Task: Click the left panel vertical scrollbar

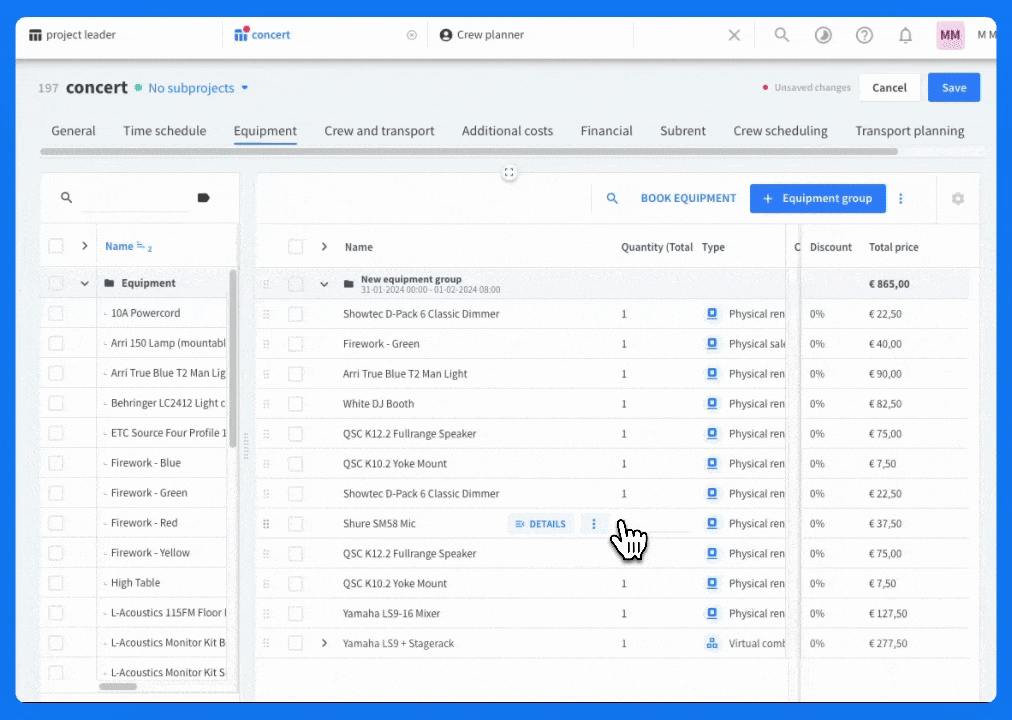Action: (x=232, y=361)
